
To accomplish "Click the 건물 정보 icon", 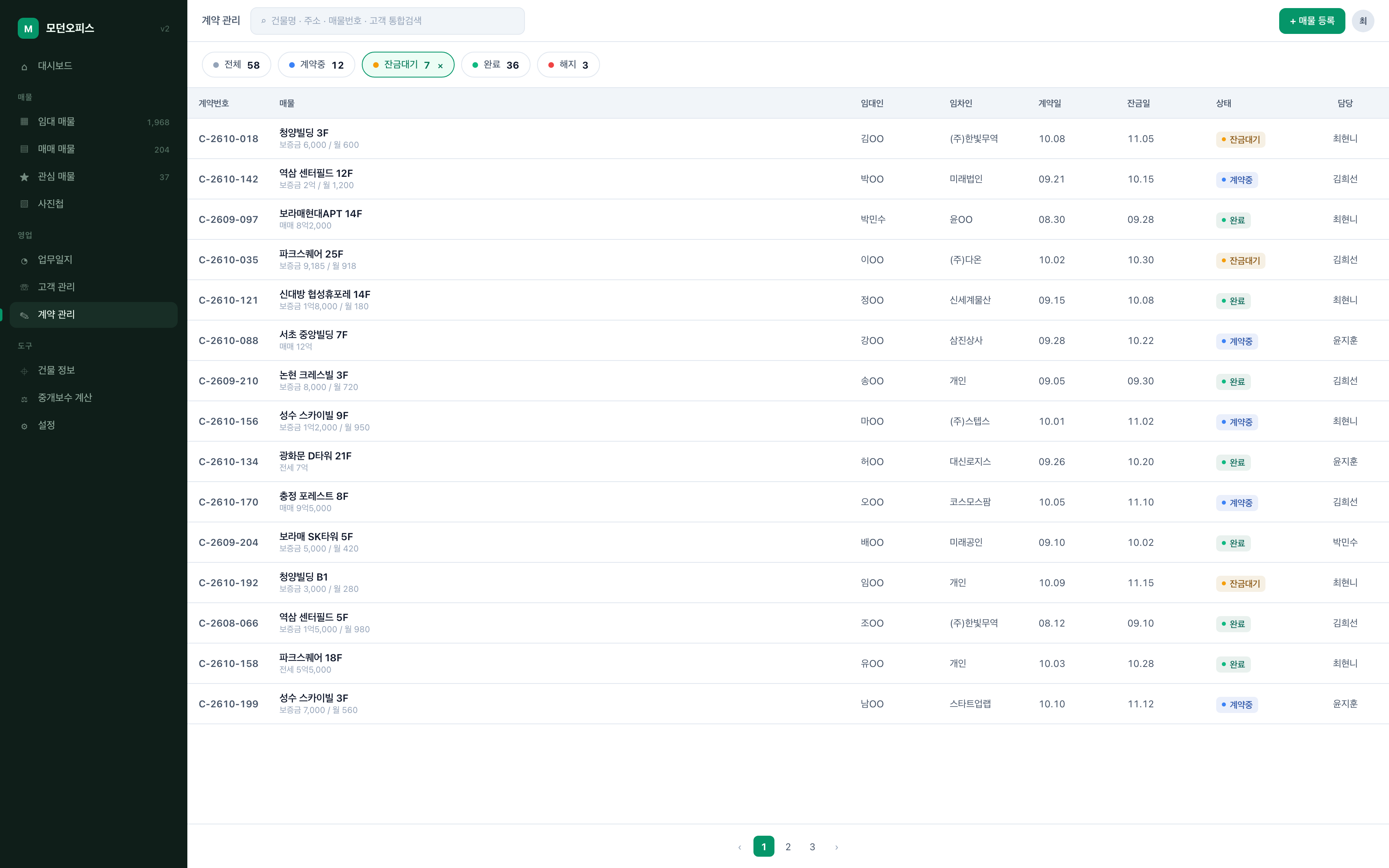I will click(24, 371).
